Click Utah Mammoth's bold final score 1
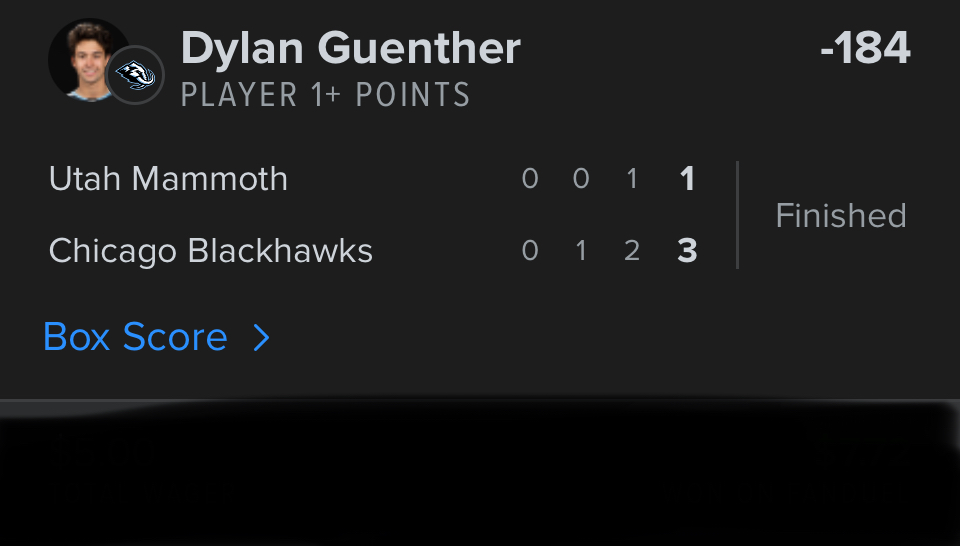The width and height of the screenshot is (960, 546). click(687, 179)
